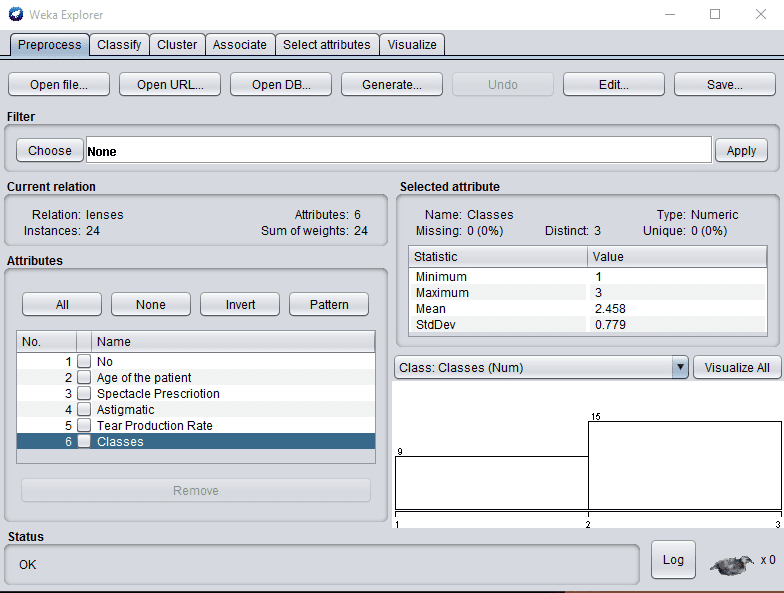Viewport: 784px width, 593px height.
Task: Open the Select attributes tab
Action: point(326,44)
